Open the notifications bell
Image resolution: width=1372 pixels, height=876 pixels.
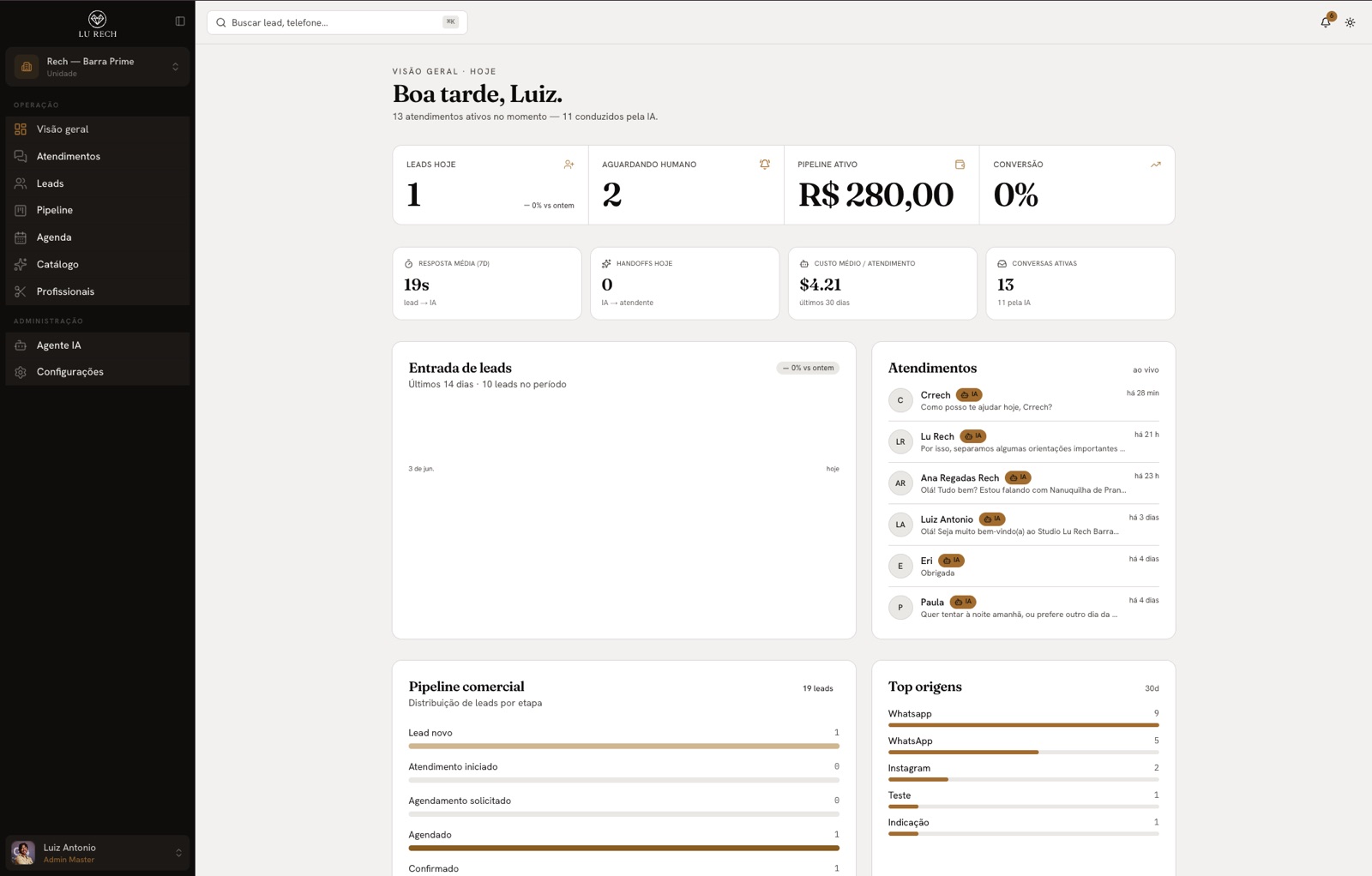coord(1326,22)
